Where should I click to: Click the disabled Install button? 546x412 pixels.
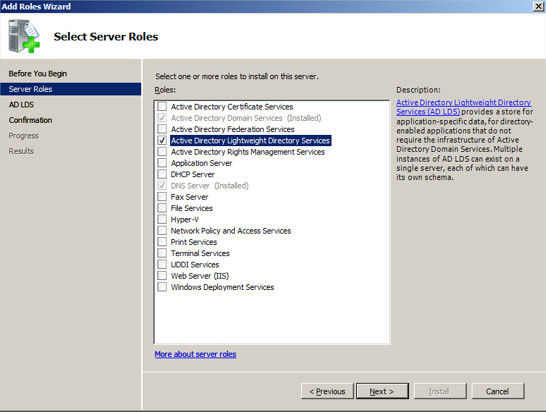[x=440, y=391]
